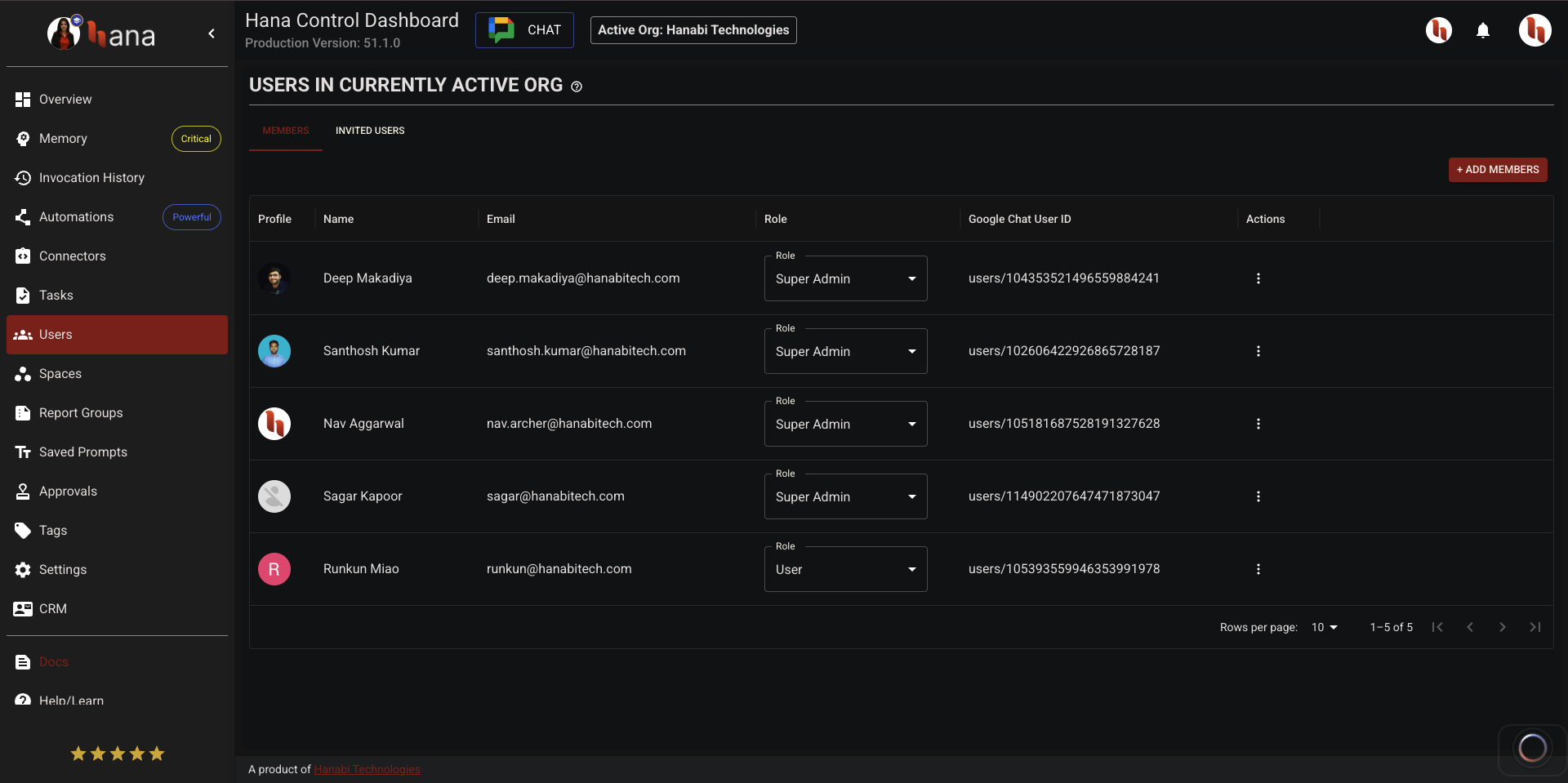This screenshot has width=1568, height=783.
Task: Click the Powerful badge next to Automations
Action: [x=192, y=217]
